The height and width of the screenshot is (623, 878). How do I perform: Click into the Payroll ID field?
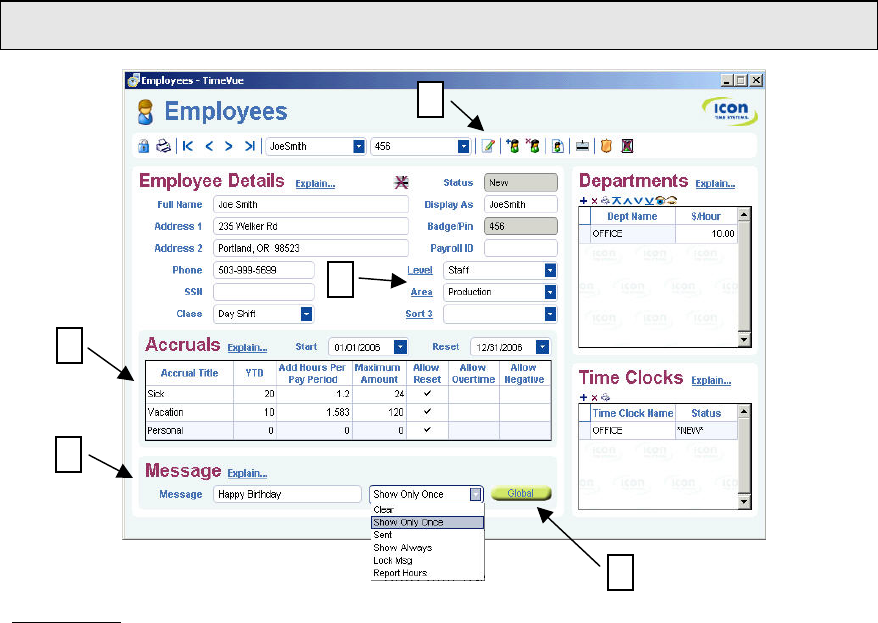[x=521, y=248]
